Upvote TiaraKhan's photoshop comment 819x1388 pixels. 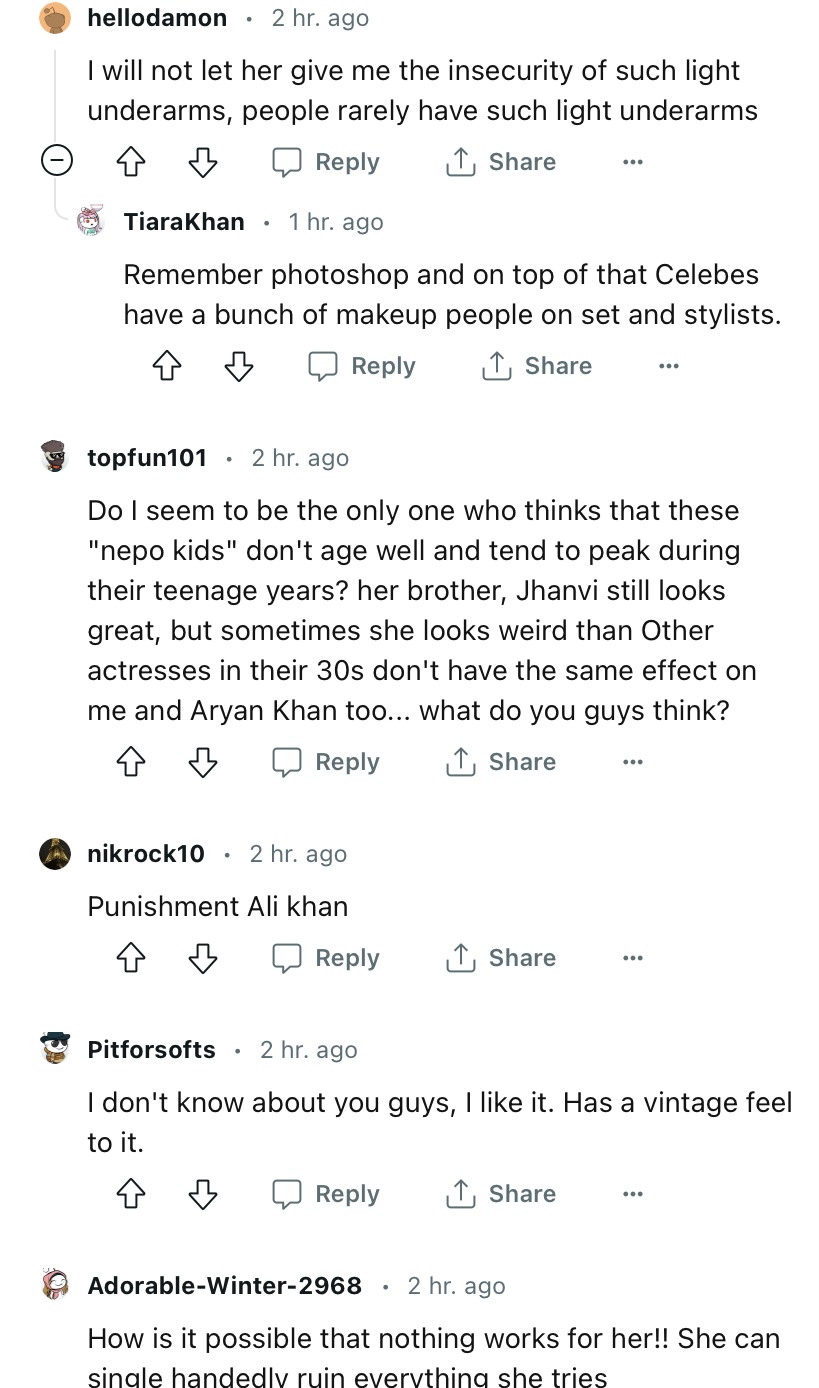point(167,366)
